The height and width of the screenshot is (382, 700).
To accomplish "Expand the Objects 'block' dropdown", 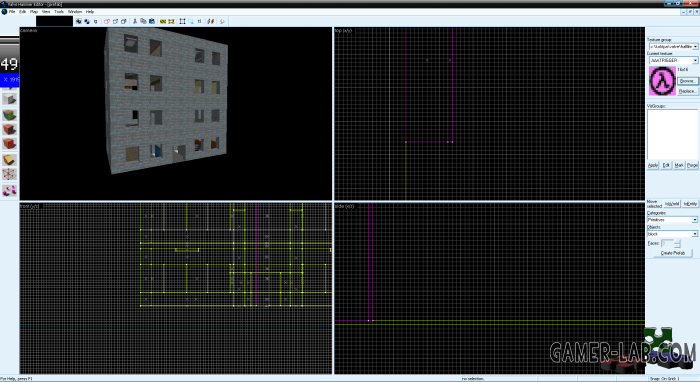I will 695,234.
